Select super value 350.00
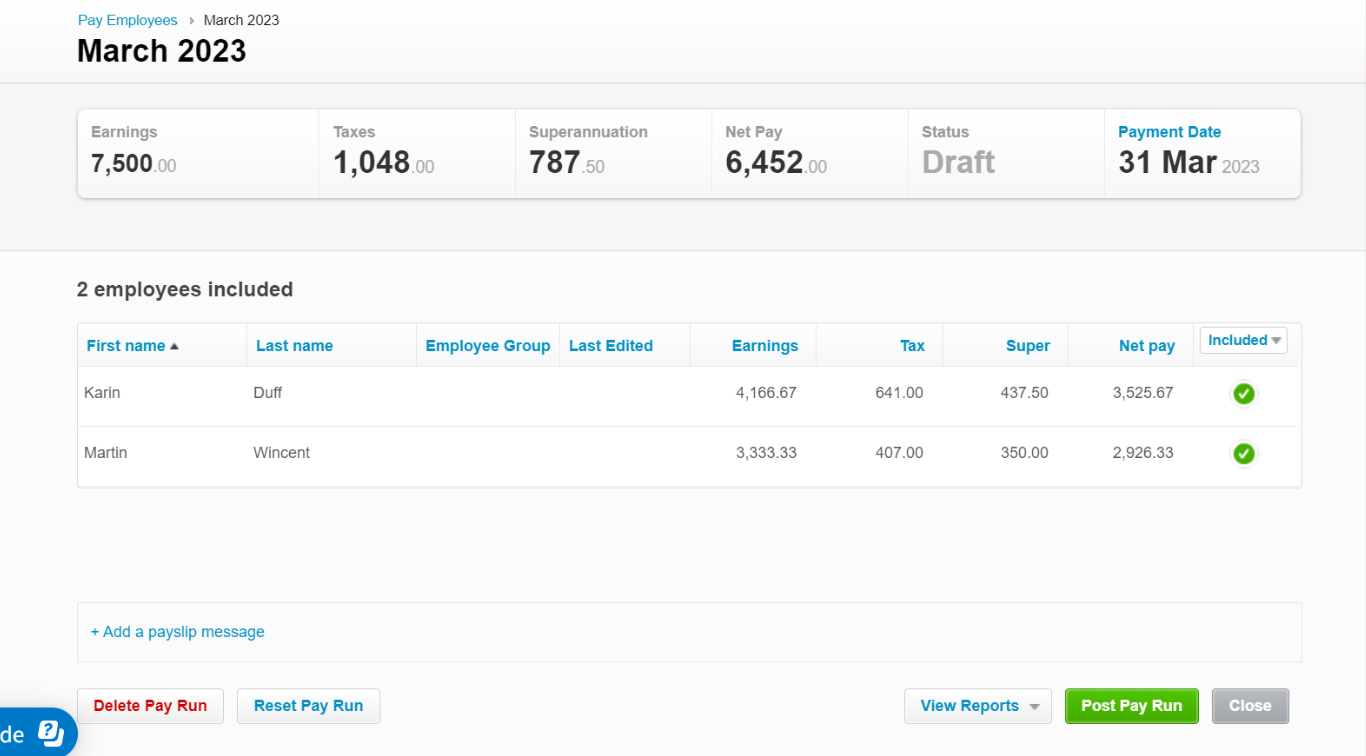Viewport: 1366px width, 756px height. [x=1024, y=453]
